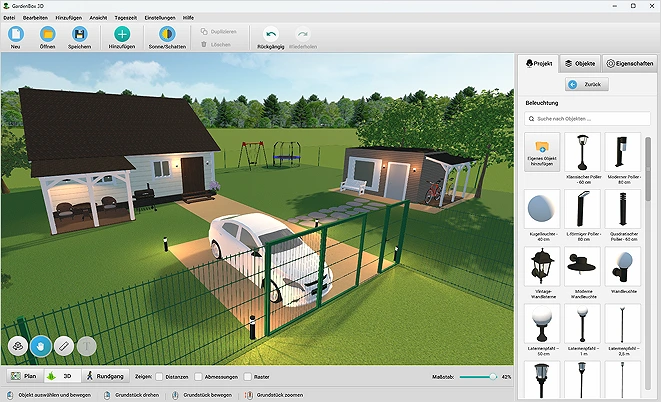Switch to 3D view
The height and width of the screenshot is (402, 661).
(x=62, y=376)
